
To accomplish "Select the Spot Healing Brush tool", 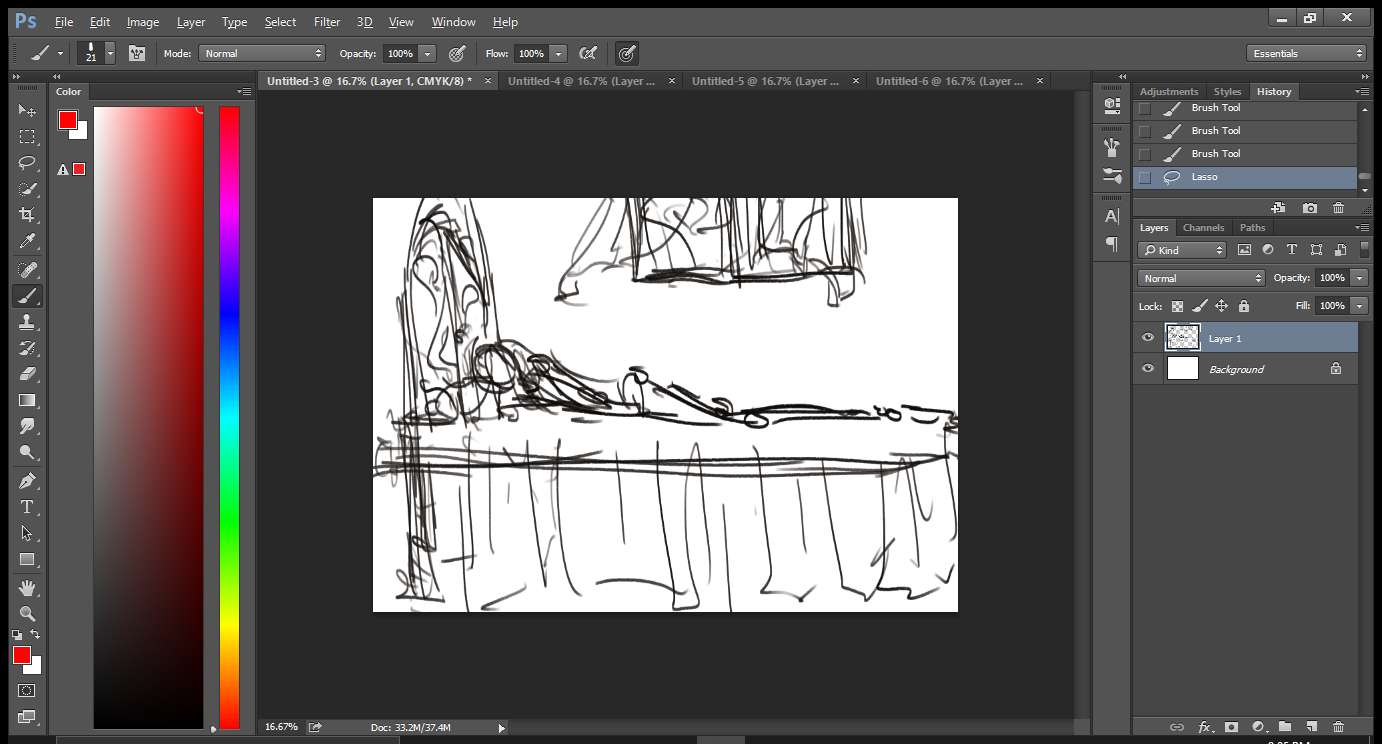I will pos(27,270).
